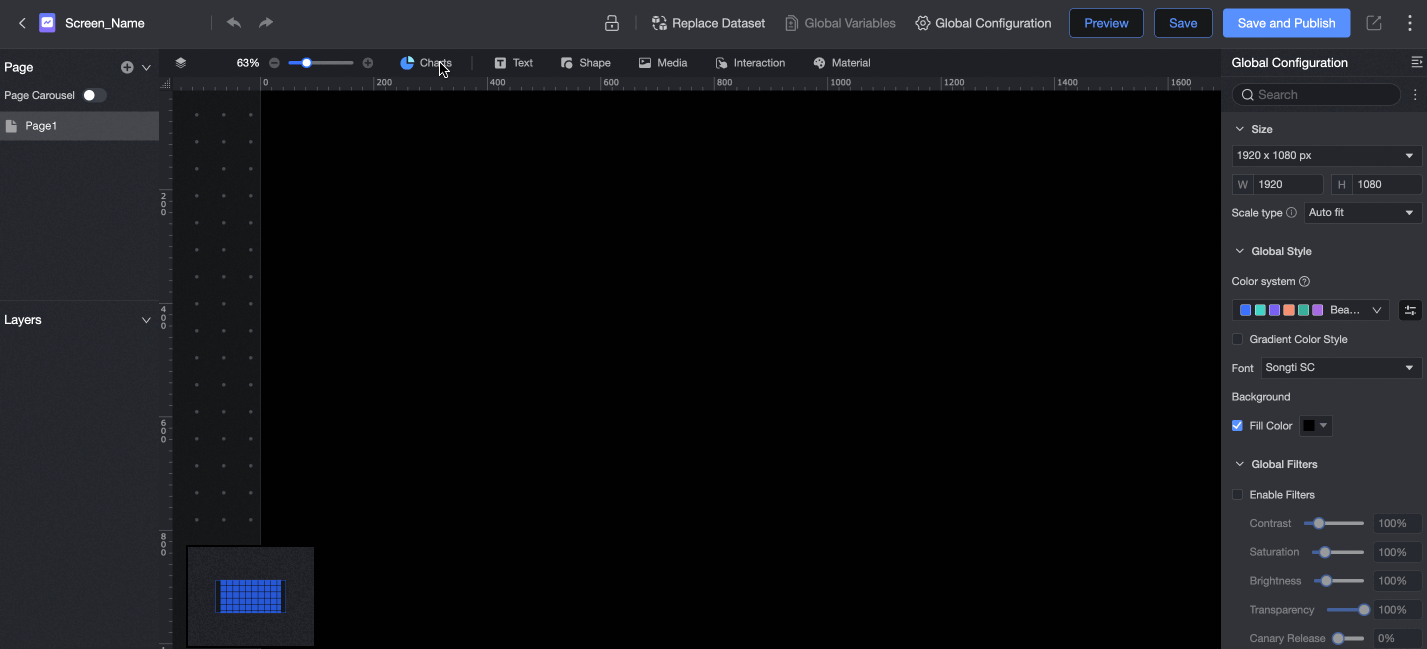The height and width of the screenshot is (649, 1427).
Task: Toggle the Page Carousel switch
Action: 94,95
